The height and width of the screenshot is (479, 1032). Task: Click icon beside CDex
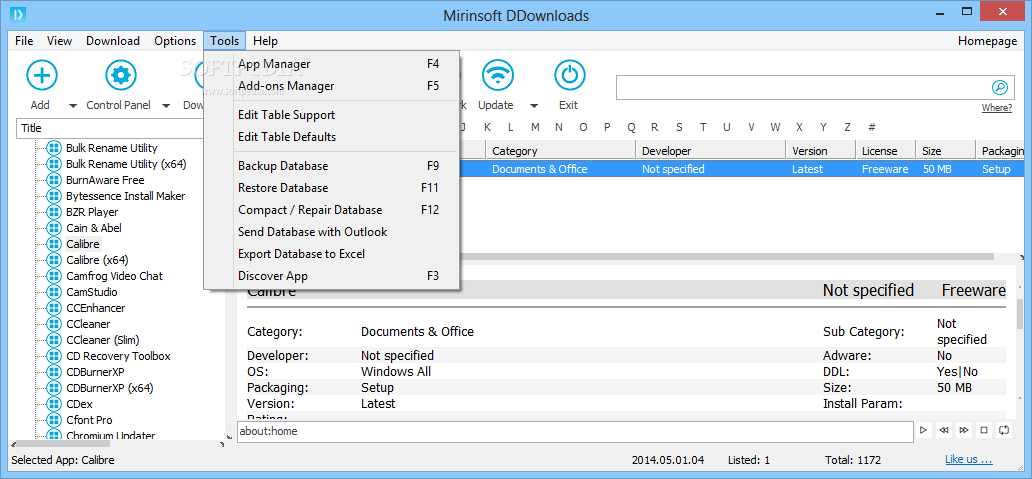(x=53, y=403)
